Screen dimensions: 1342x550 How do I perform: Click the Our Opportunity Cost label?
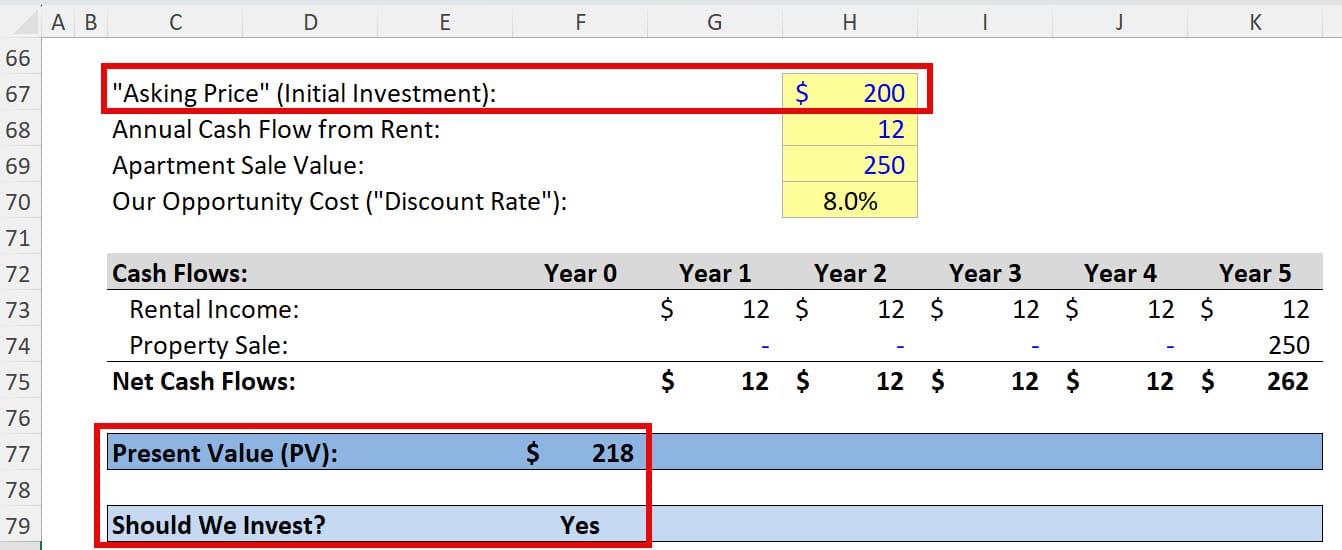coord(340,202)
